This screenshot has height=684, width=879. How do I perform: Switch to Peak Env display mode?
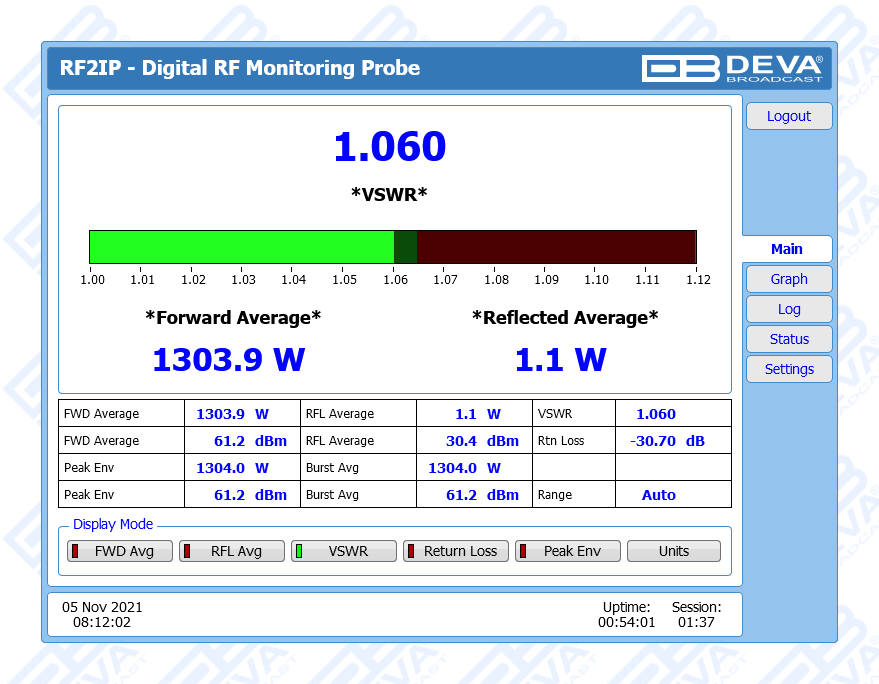568,551
